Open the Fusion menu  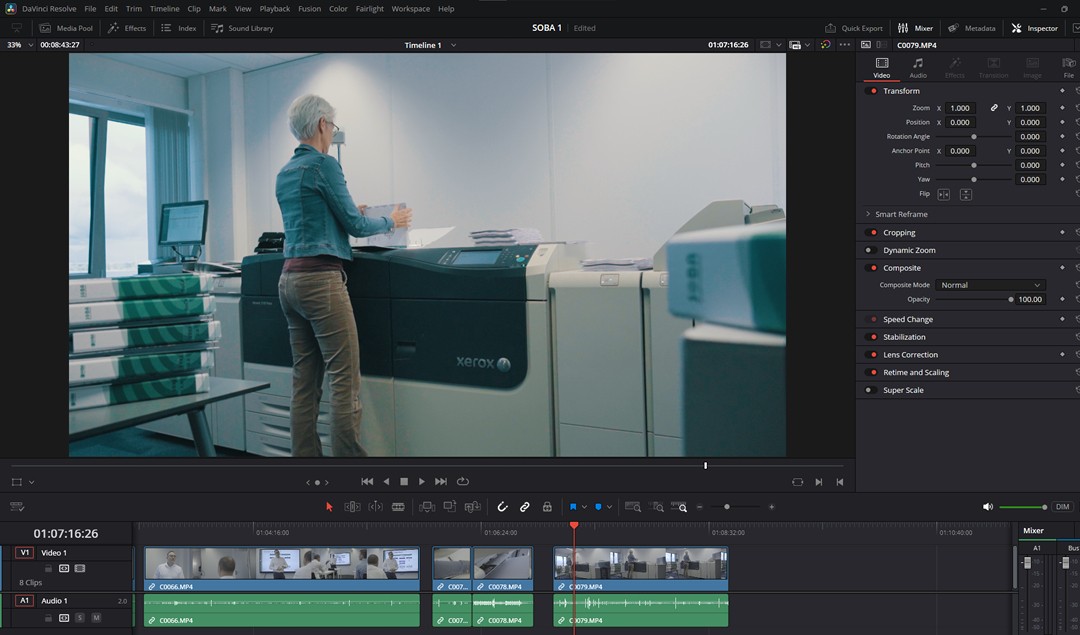309,9
